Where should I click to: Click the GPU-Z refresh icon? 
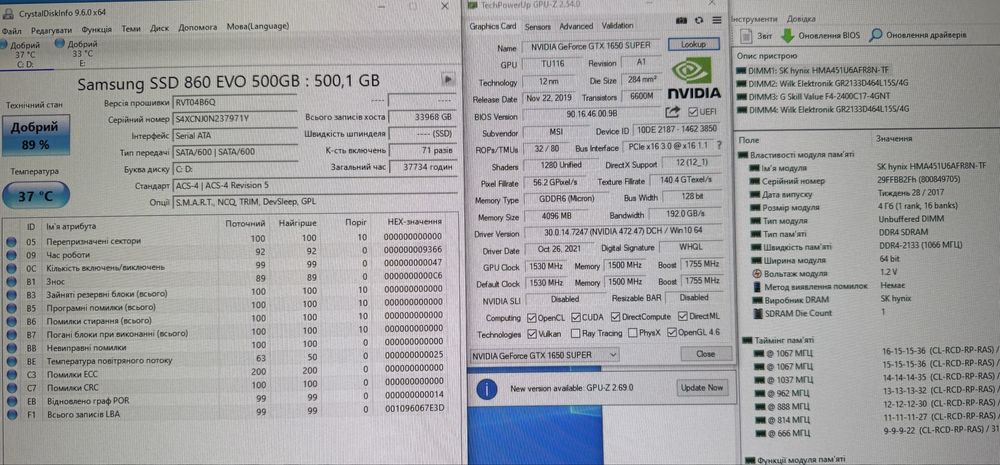[x=698, y=20]
